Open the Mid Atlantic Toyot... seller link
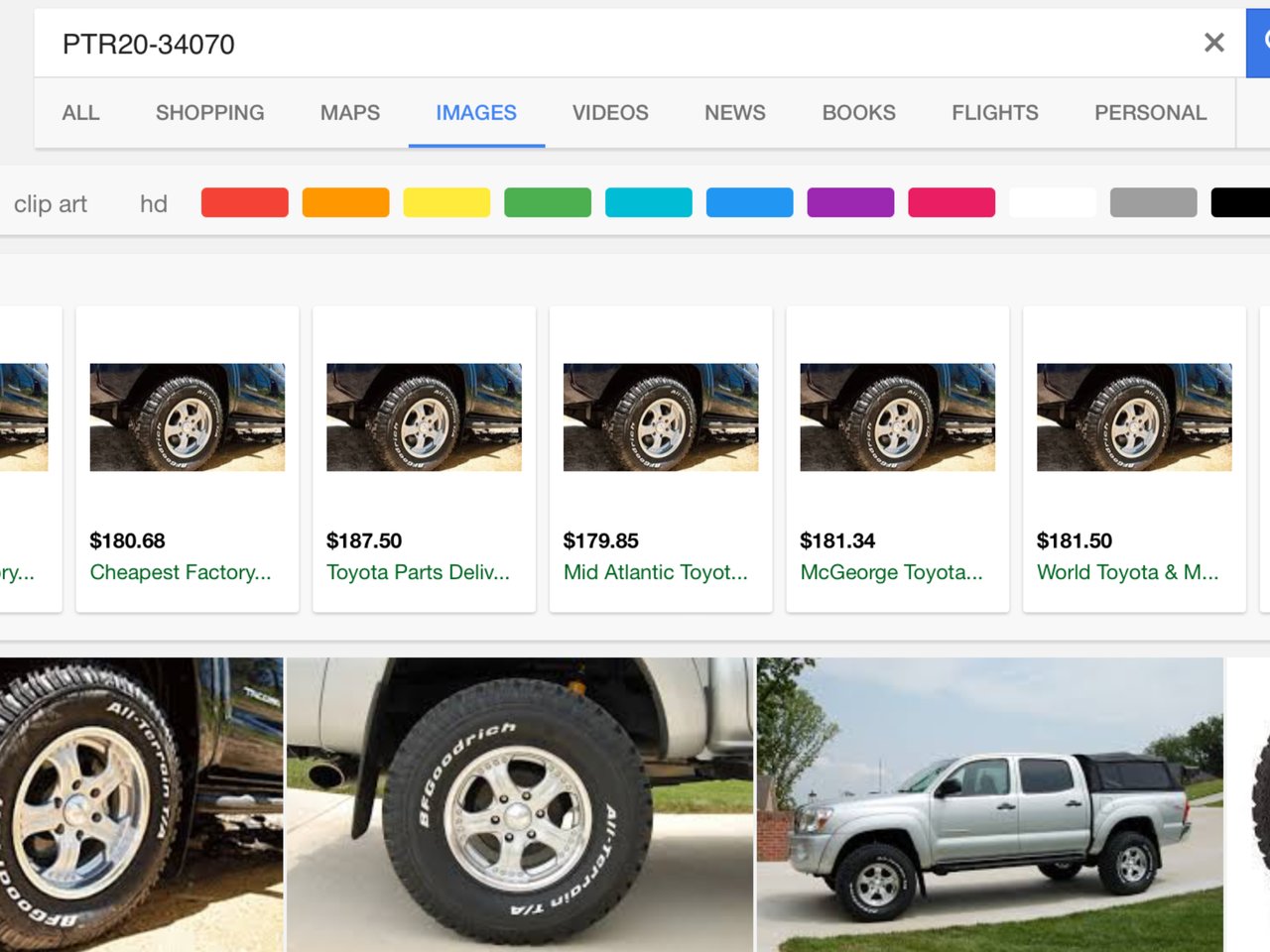 click(x=656, y=572)
